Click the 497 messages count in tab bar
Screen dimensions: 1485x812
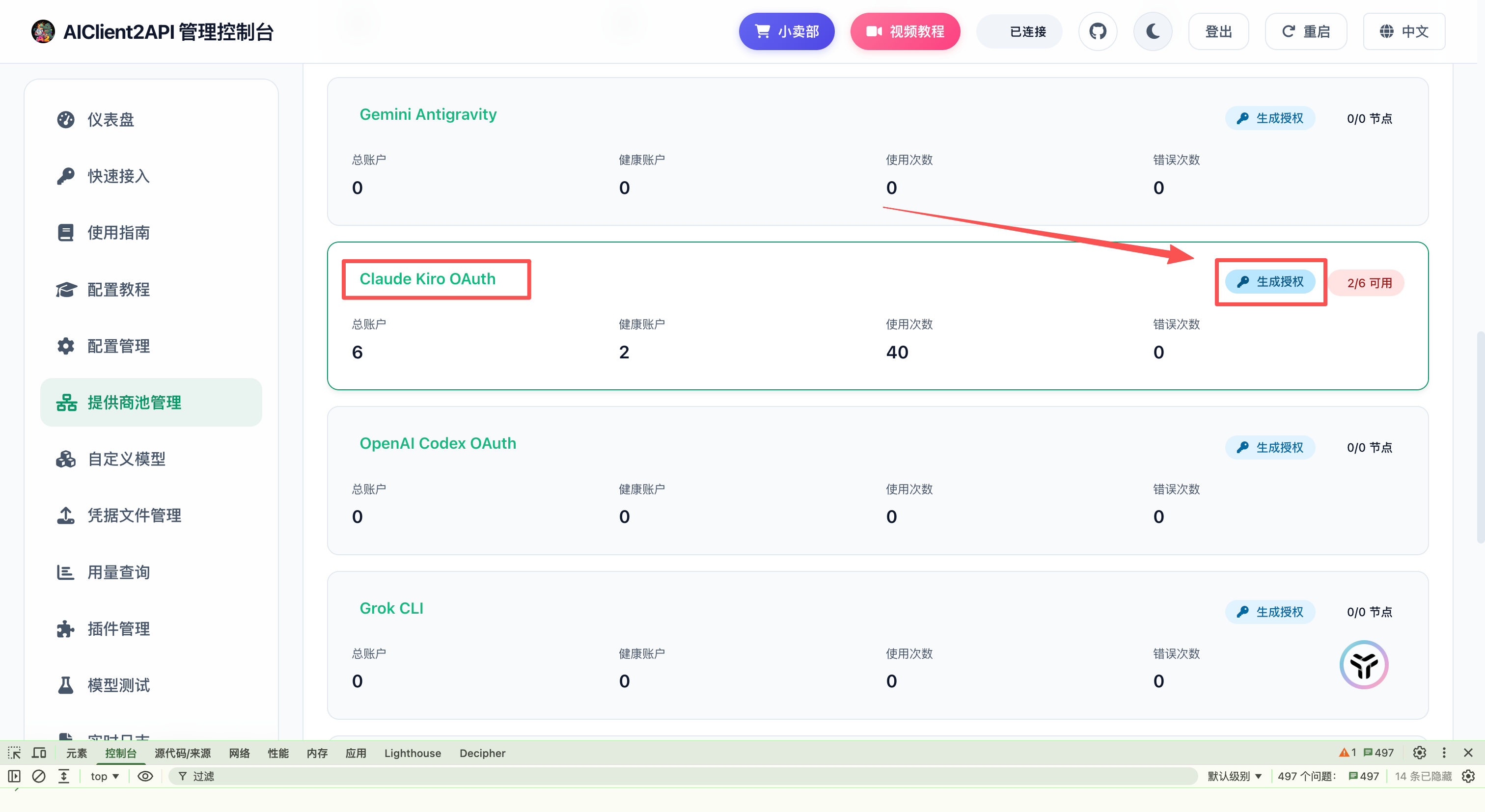pyautogui.click(x=1378, y=753)
